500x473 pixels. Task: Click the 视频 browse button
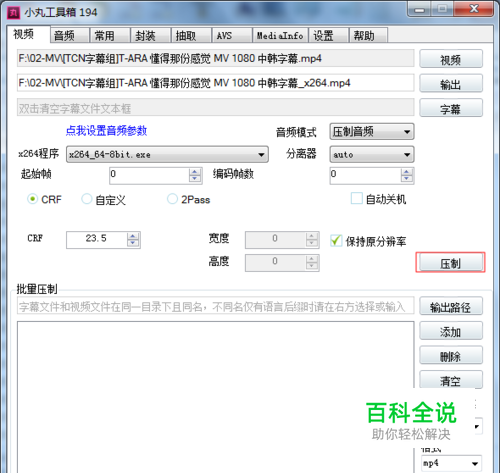(451, 59)
